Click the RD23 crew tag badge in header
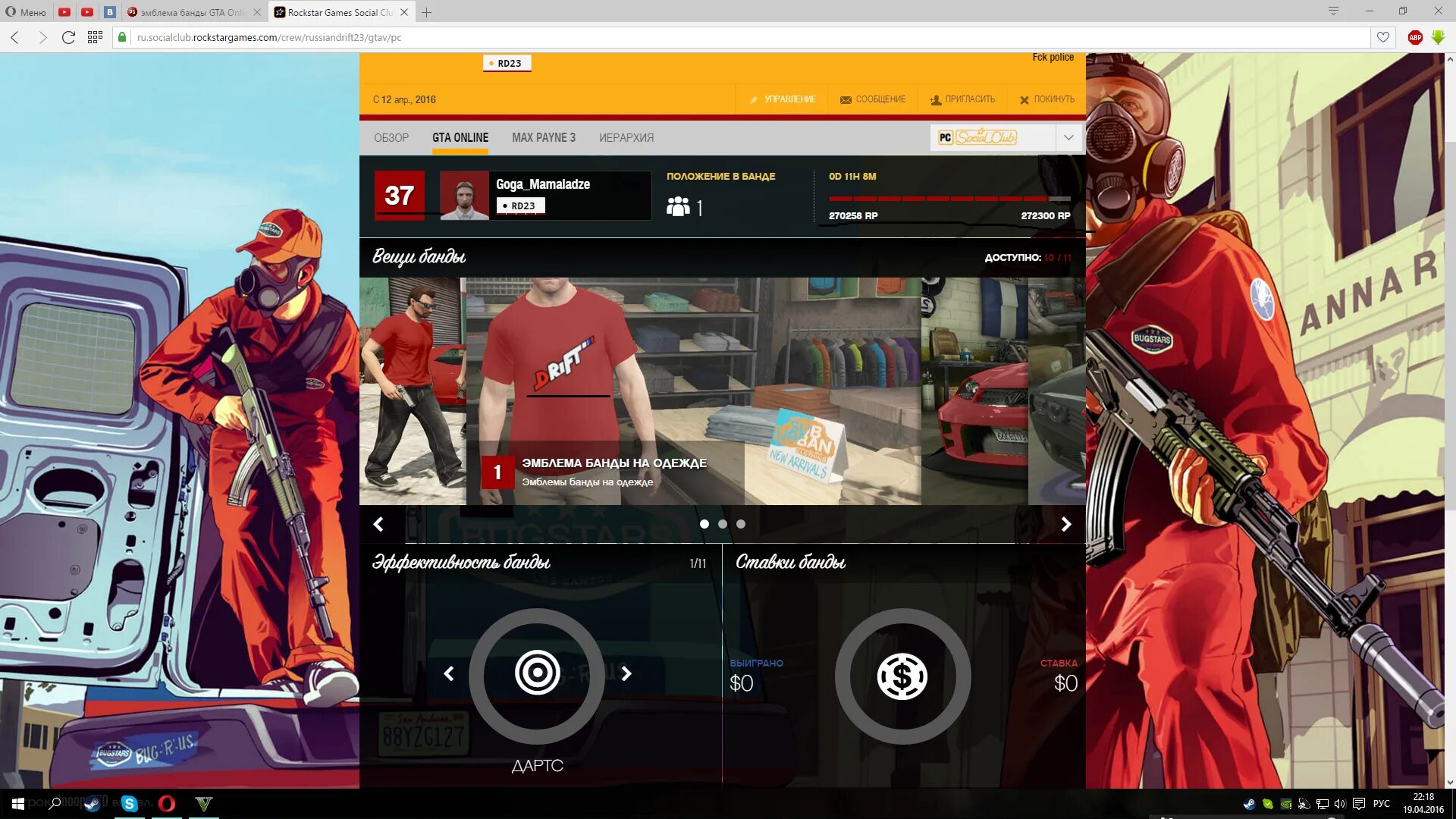Screen dimensions: 1456x819 [x=507, y=63]
